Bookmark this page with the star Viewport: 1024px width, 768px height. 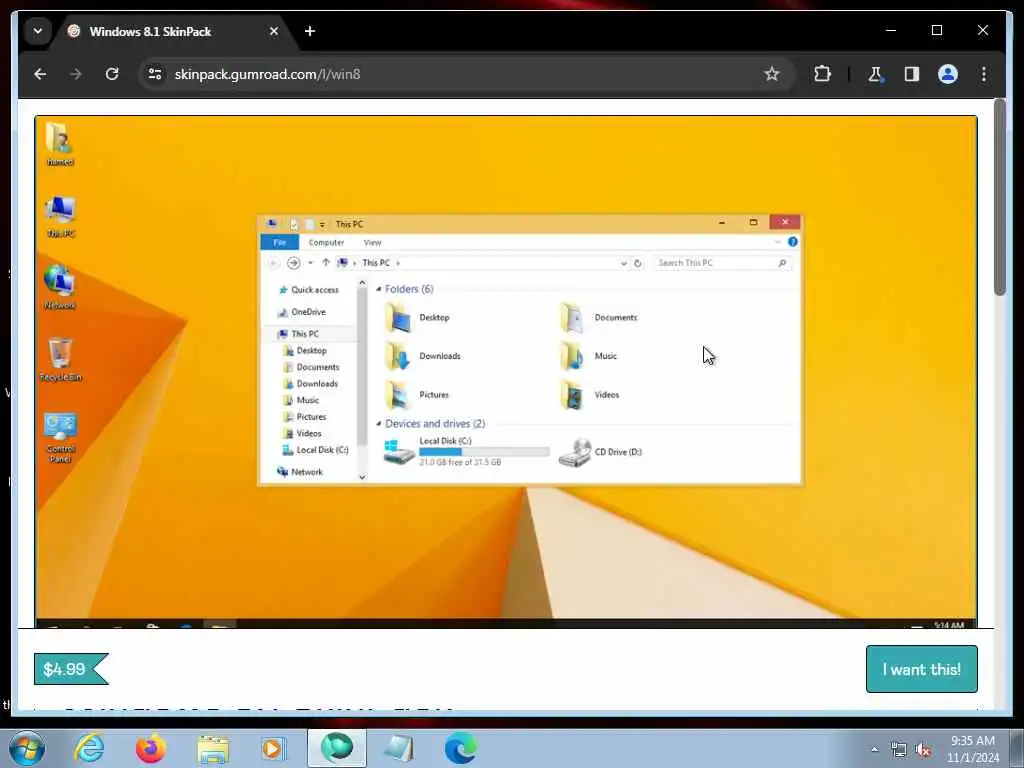pyautogui.click(x=771, y=74)
